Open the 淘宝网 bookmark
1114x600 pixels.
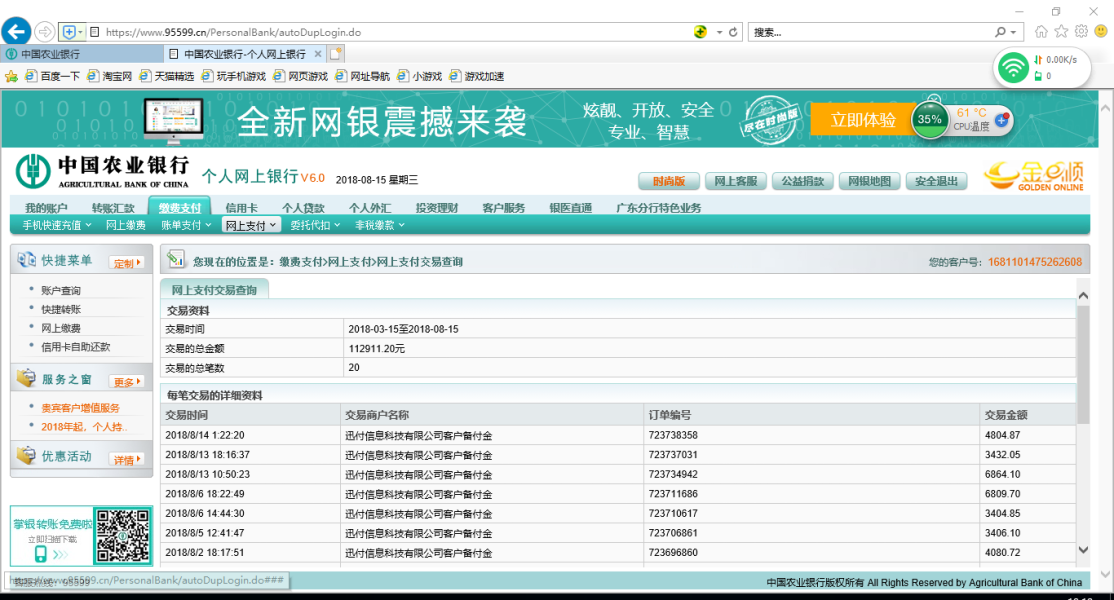pyautogui.click(x=110, y=76)
